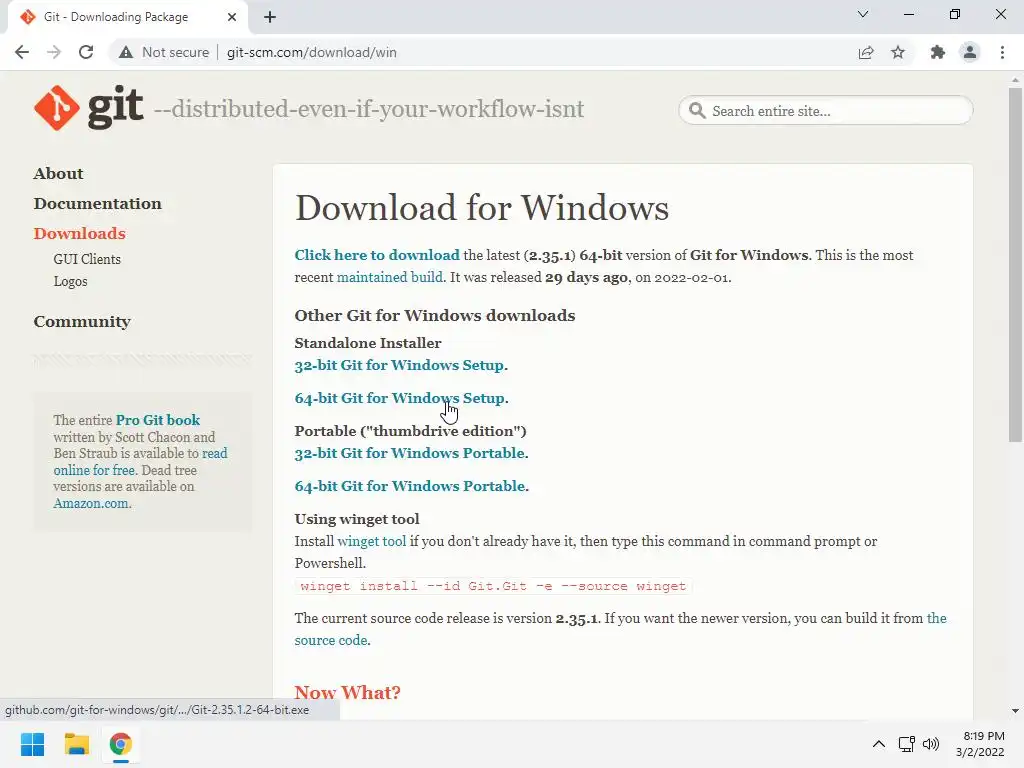The width and height of the screenshot is (1024, 768).
Task: Click the 'Now What?' heading
Action: coord(347,692)
